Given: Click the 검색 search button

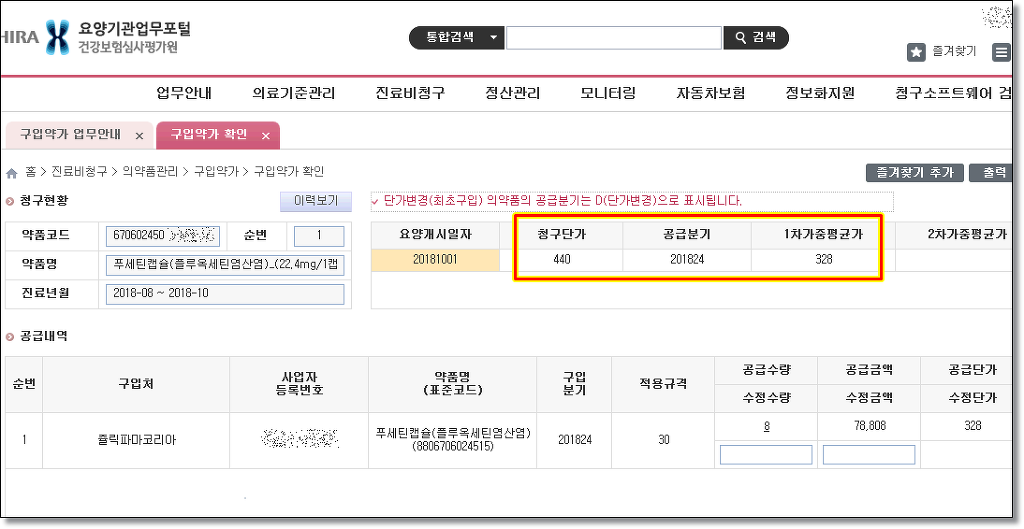Looking at the screenshot, I should [x=755, y=38].
